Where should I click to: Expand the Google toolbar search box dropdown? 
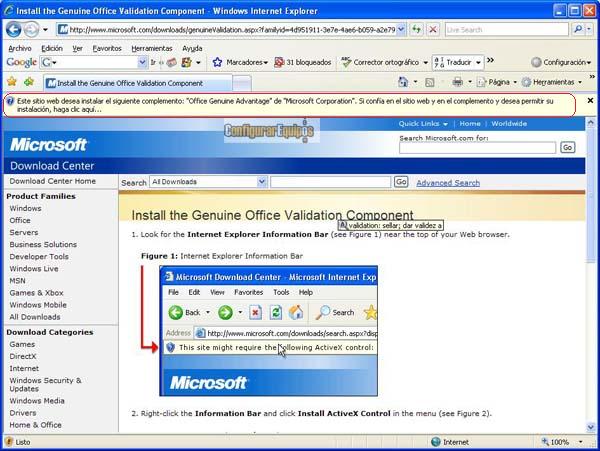pyautogui.click(x=142, y=62)
